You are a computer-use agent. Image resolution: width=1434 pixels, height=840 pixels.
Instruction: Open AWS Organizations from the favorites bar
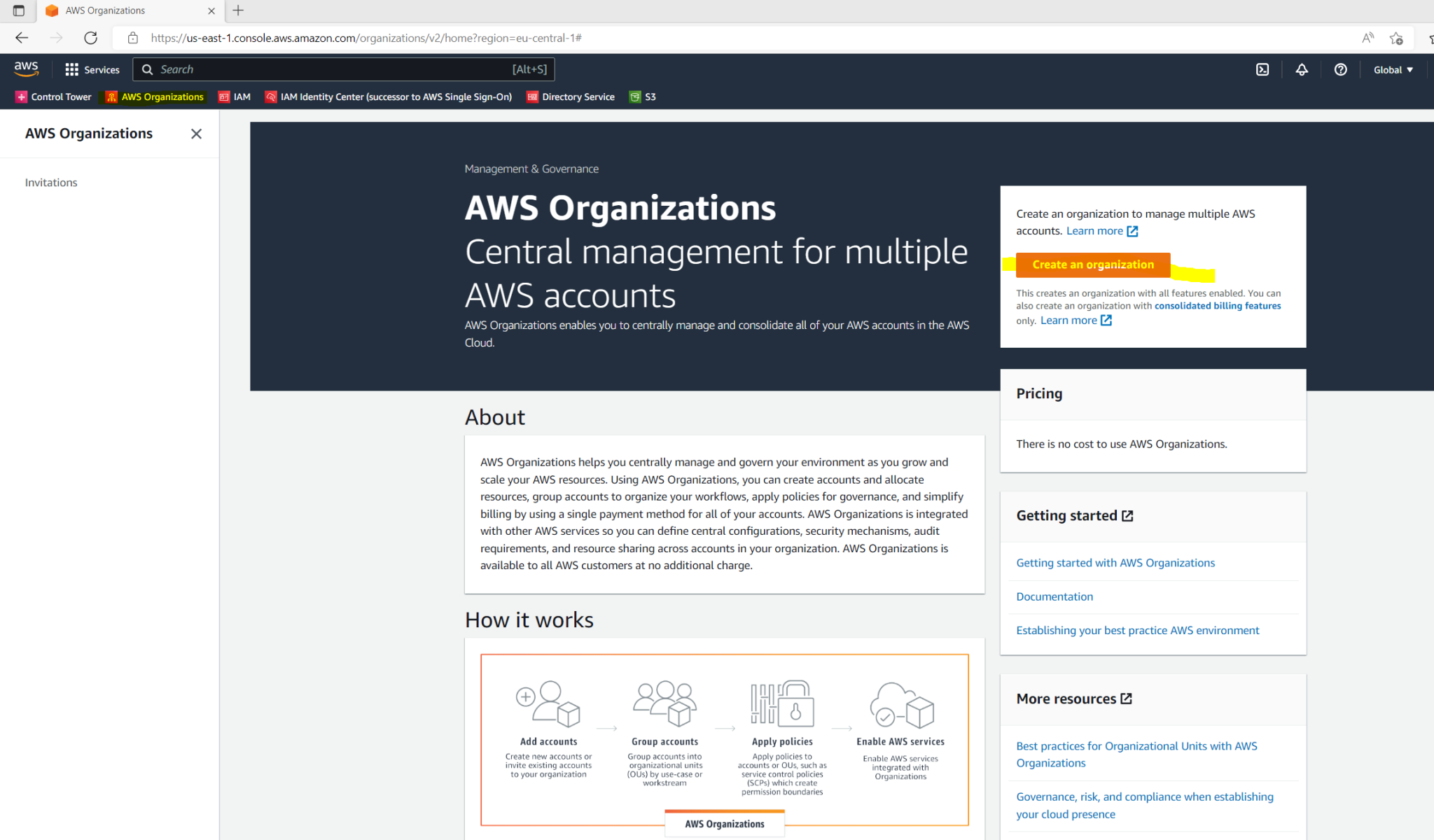155,97
